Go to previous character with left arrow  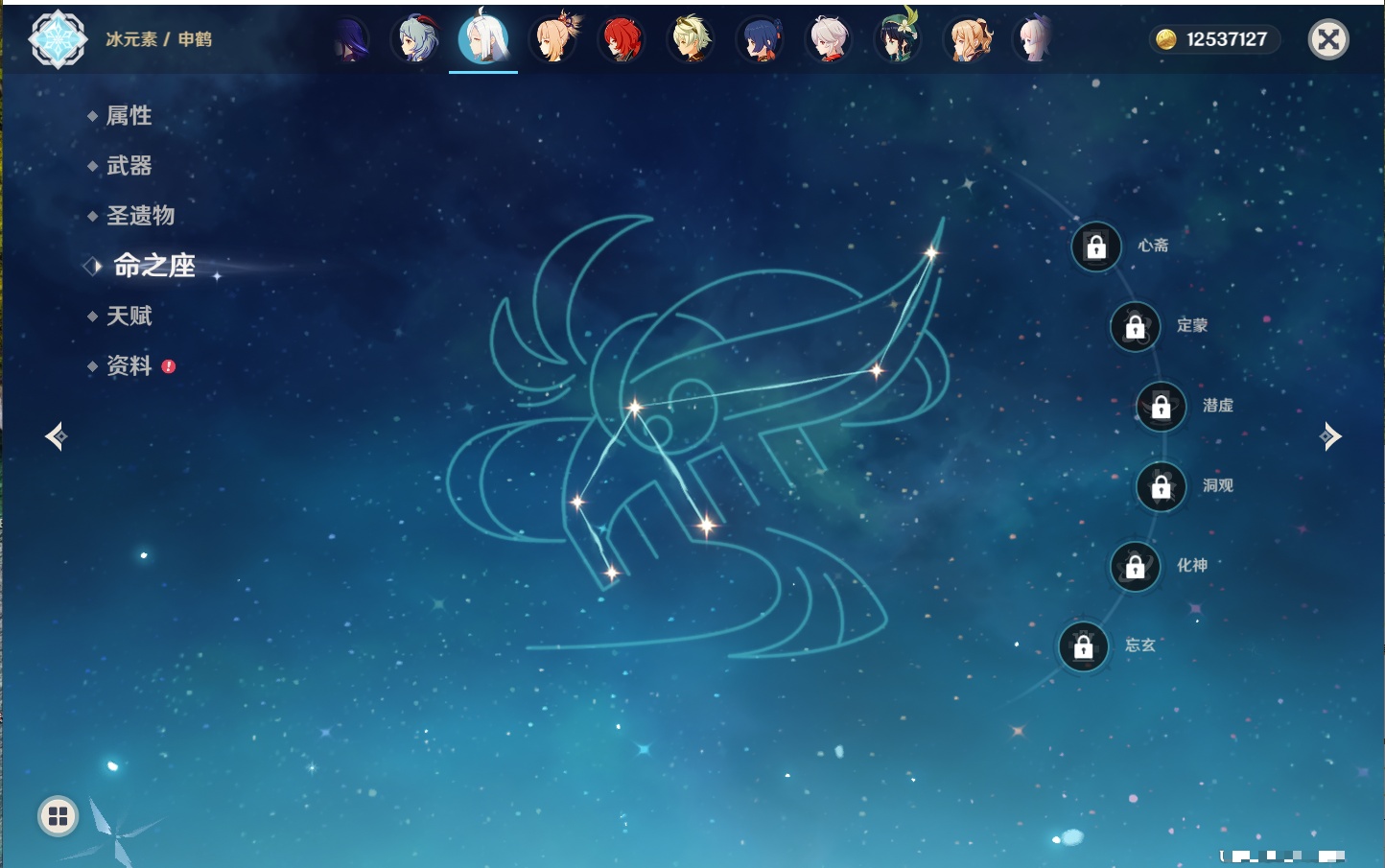(x=56, y=436)
